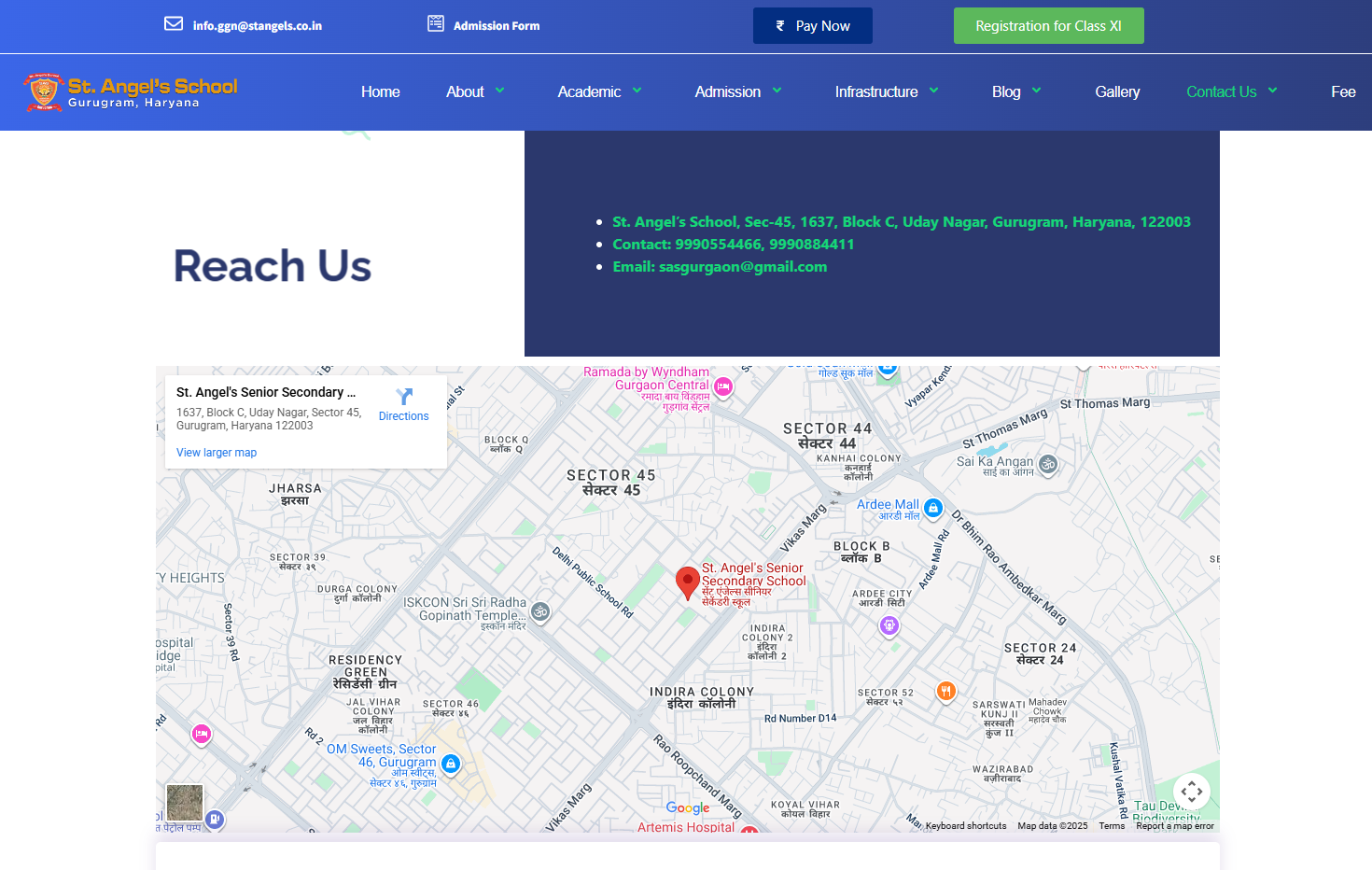Open the Admission Form via its clipboard icon
This screenshot has width=1372, height=870.
[x=436, y=23]
